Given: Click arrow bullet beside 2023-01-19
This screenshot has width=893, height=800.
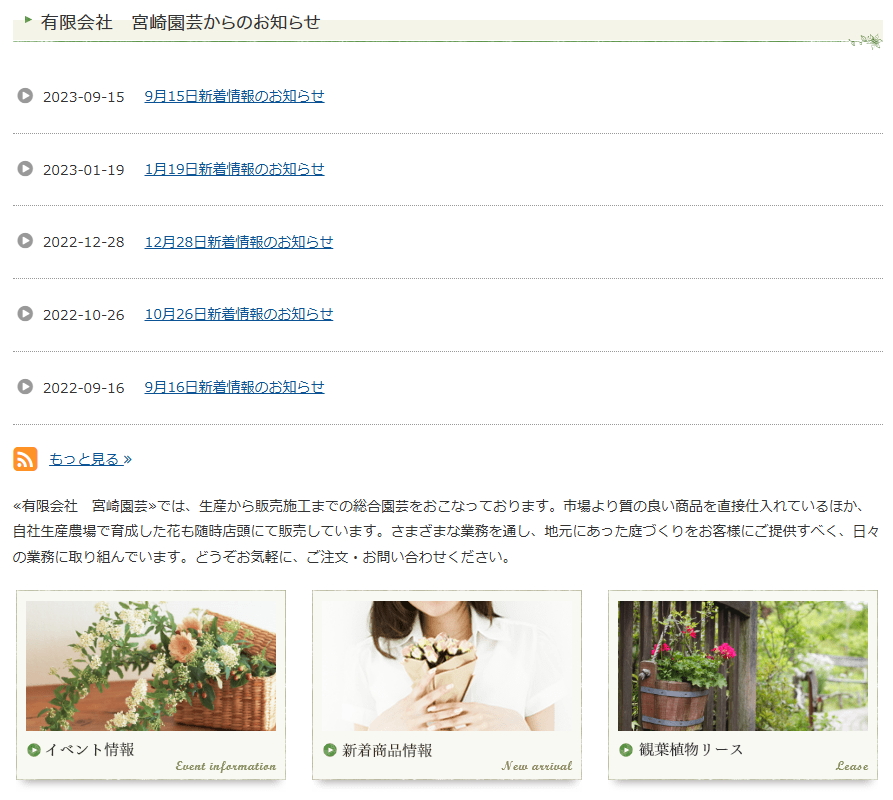Looking at the screenshot, I should tap(25, 169).
